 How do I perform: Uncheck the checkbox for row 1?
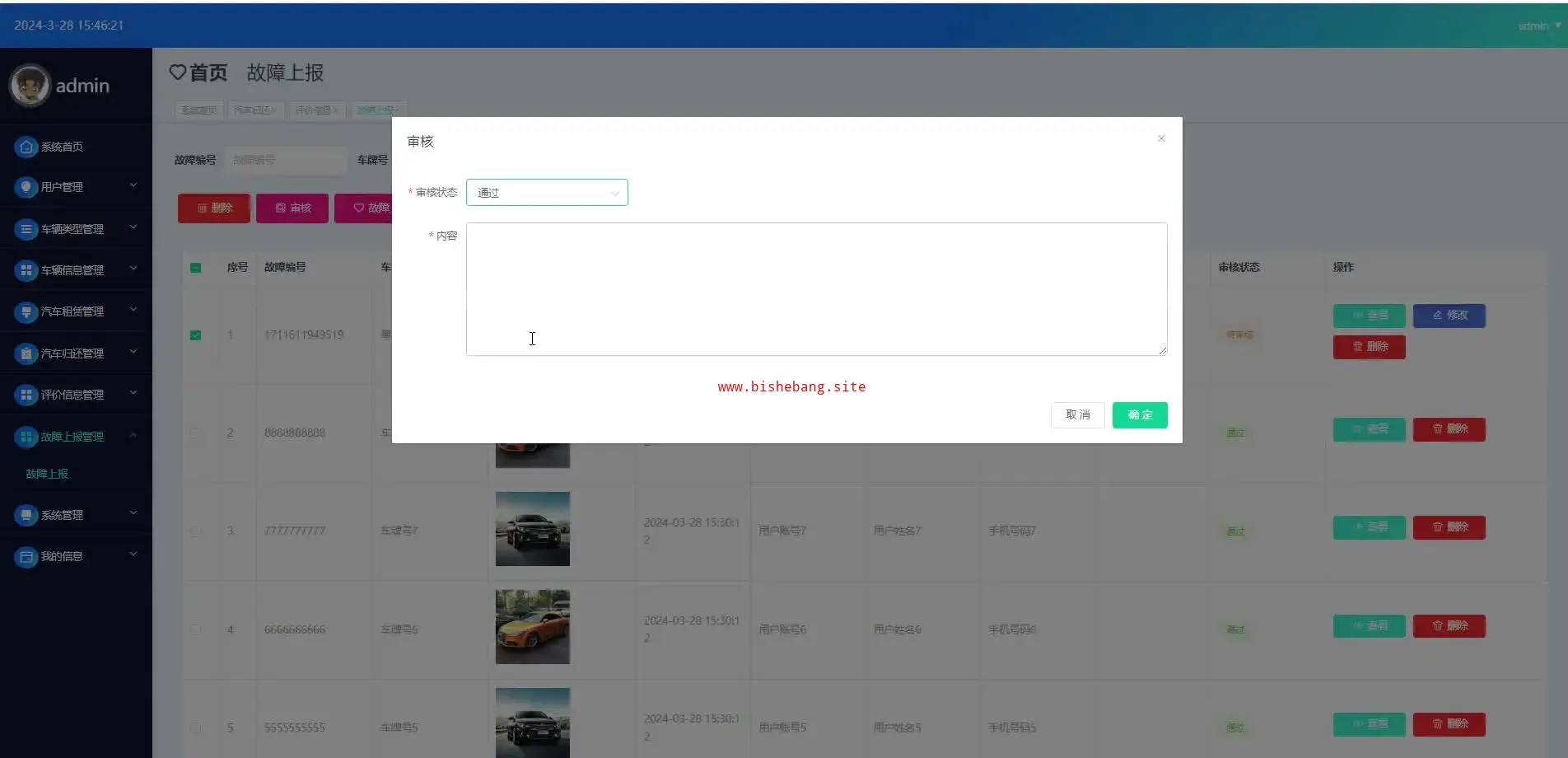point(196,335)
